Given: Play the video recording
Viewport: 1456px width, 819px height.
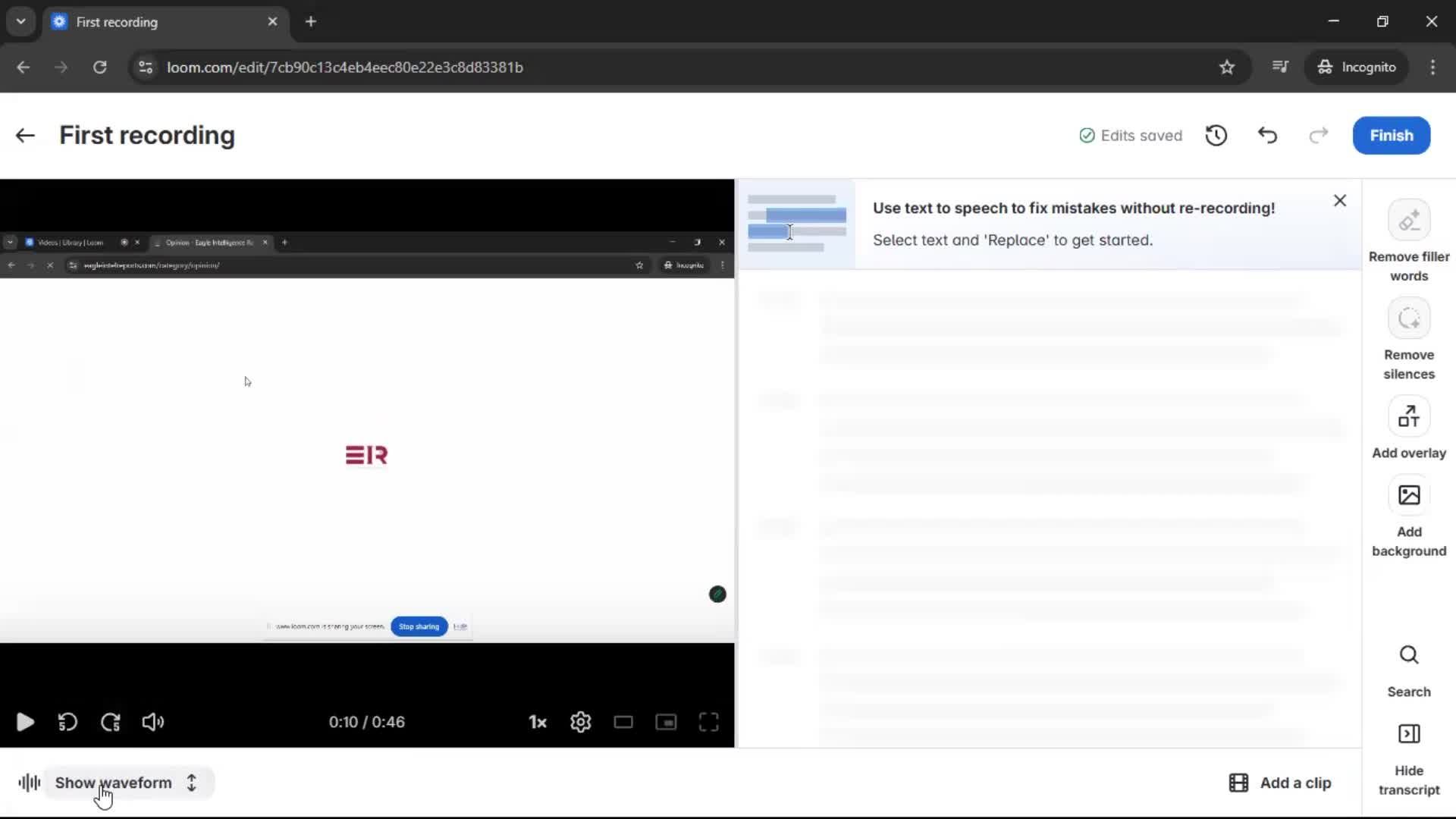Looking at the screenshot, I should tap(25, 722).
